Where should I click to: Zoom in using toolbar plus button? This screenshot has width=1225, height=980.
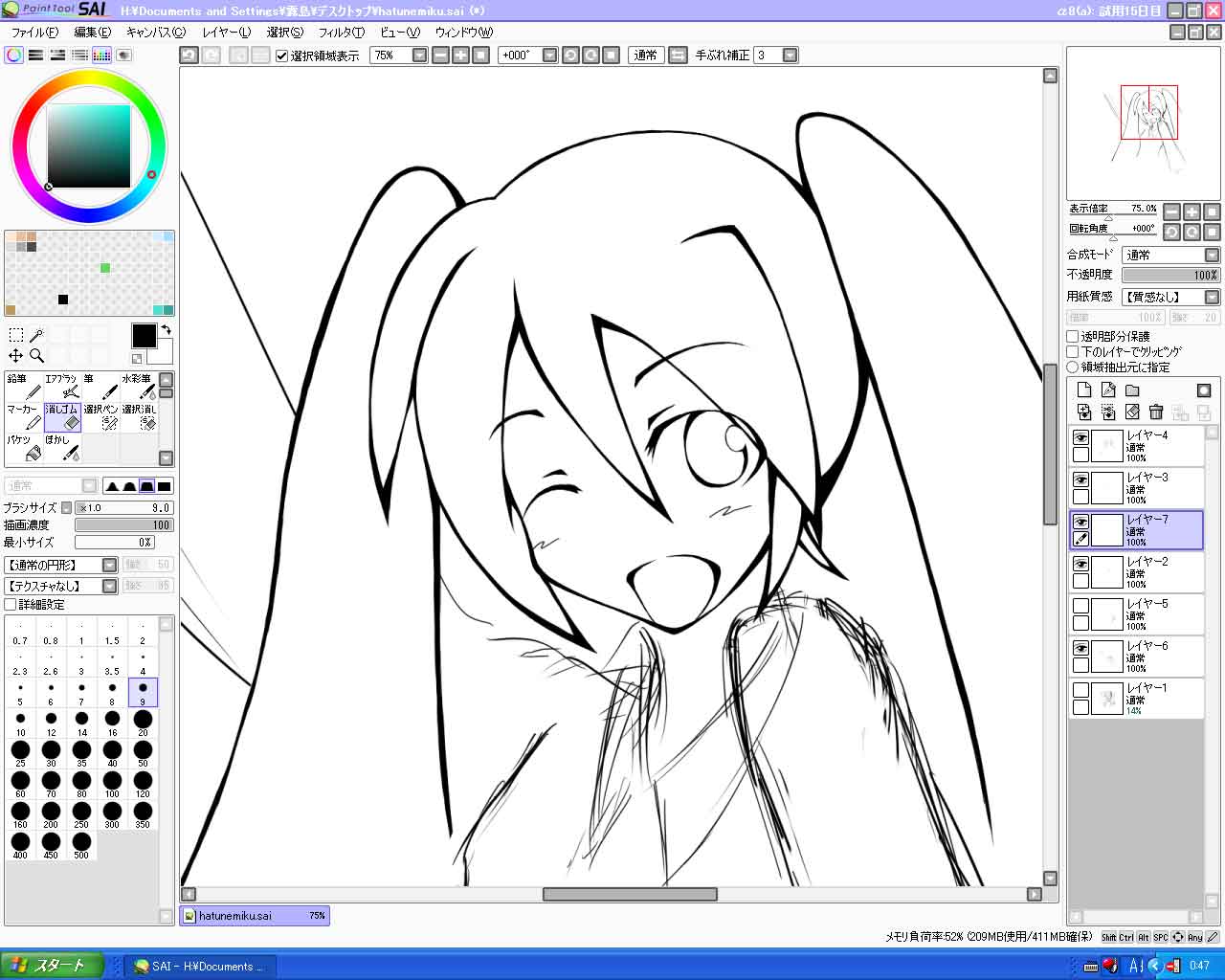(x=460, y=56)
